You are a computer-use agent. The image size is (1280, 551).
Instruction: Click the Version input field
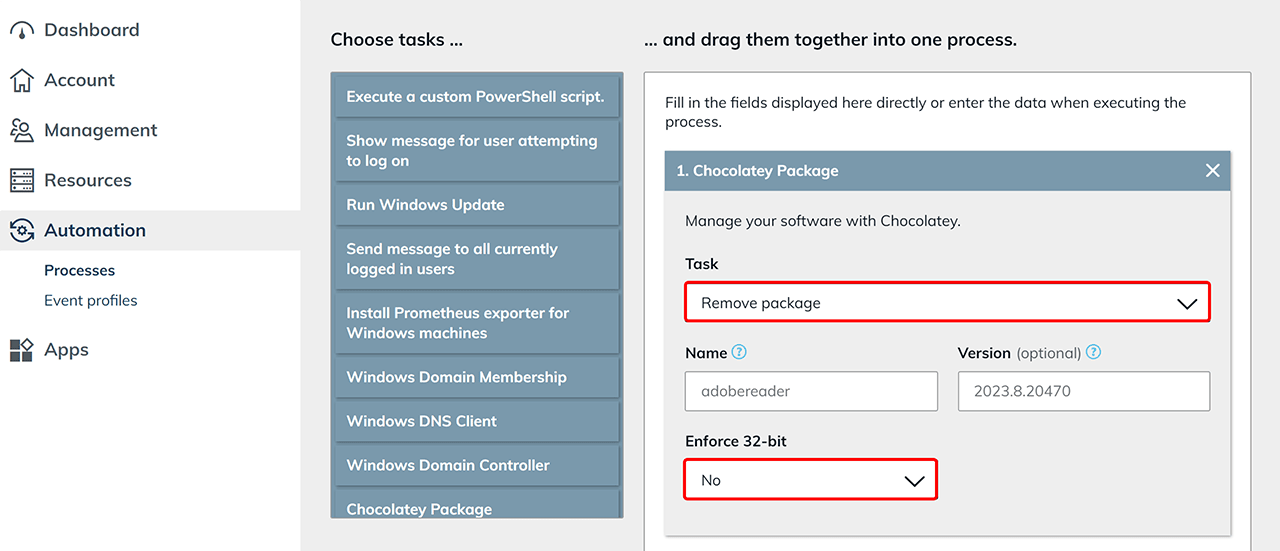coord(1083,391)
